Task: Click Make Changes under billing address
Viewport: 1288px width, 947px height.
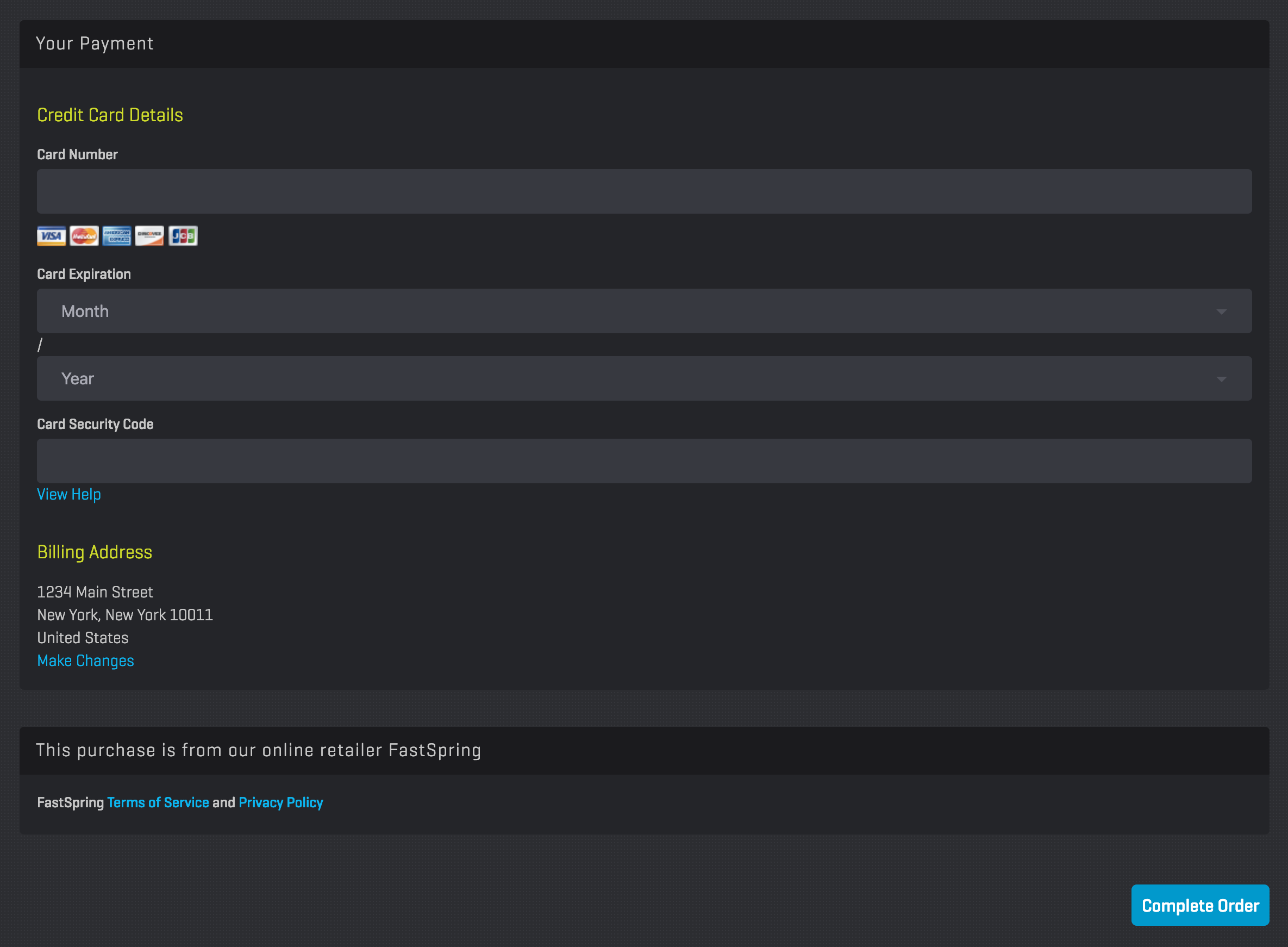Action: tap(85, 661)
